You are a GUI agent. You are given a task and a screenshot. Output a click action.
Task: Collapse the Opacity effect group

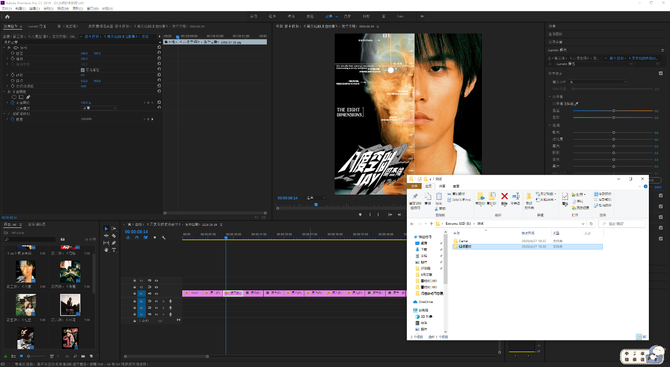coord(4,91)
